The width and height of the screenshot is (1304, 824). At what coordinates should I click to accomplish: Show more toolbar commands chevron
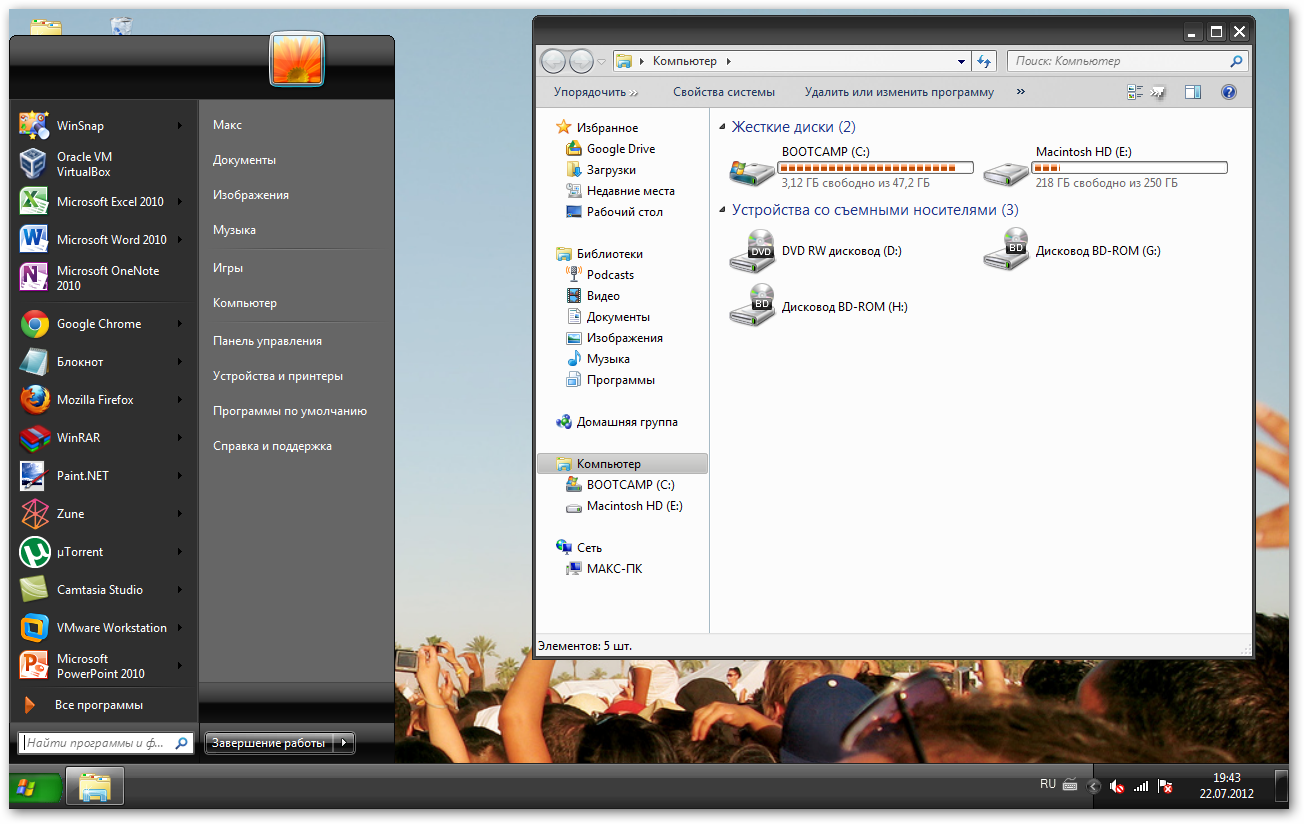1020,92
